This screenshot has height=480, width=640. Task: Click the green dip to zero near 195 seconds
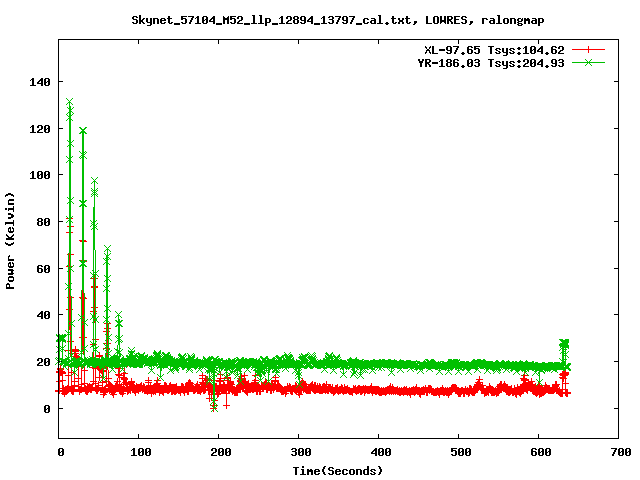(214, 407)
